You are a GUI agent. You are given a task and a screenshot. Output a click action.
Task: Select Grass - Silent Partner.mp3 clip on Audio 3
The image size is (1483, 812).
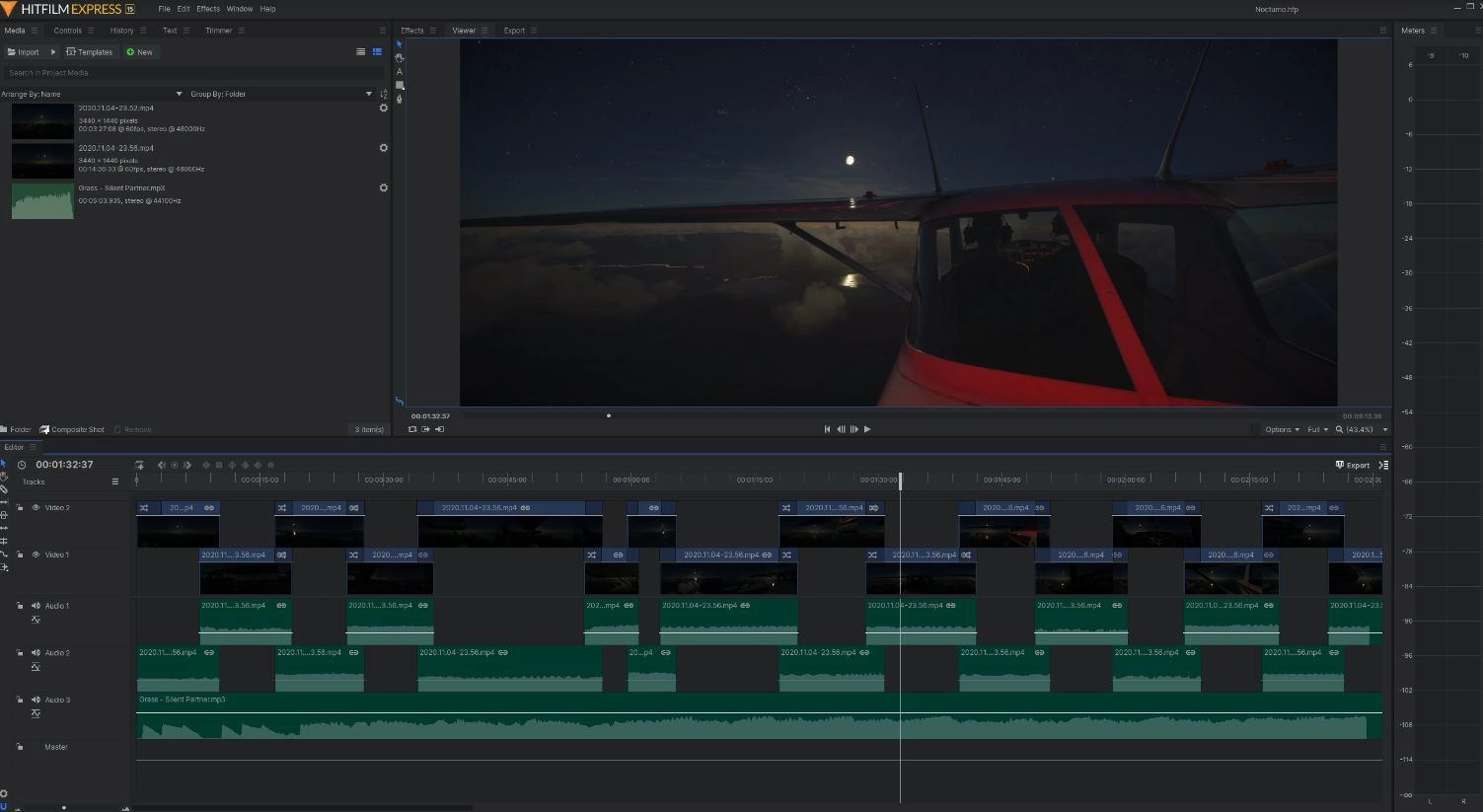(759, 716)
